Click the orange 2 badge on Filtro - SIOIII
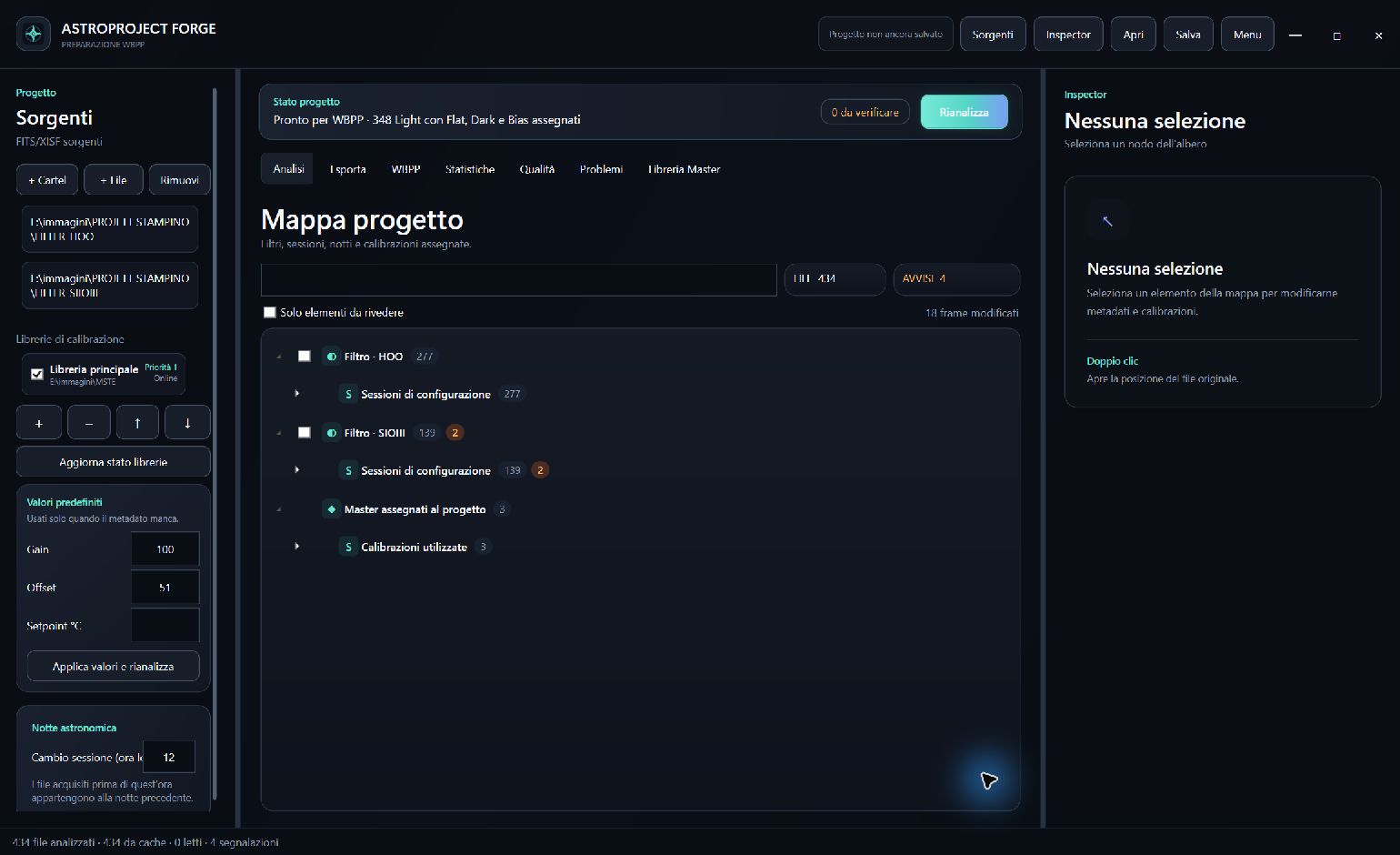Viewport: 1400px width, 855px height. click(455, 433)
